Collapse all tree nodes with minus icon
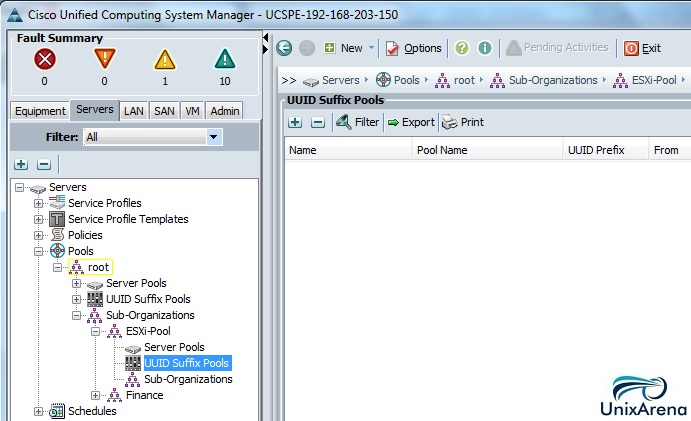This screenshot has width=691, height=421. 44,164
